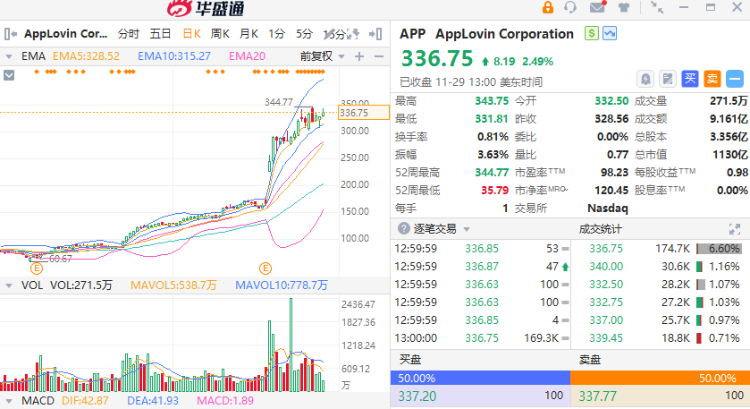The width and height of the screenshot is (750, 409).
Task: Click the 市盈率TTM value 98.23
Action: 614,172
